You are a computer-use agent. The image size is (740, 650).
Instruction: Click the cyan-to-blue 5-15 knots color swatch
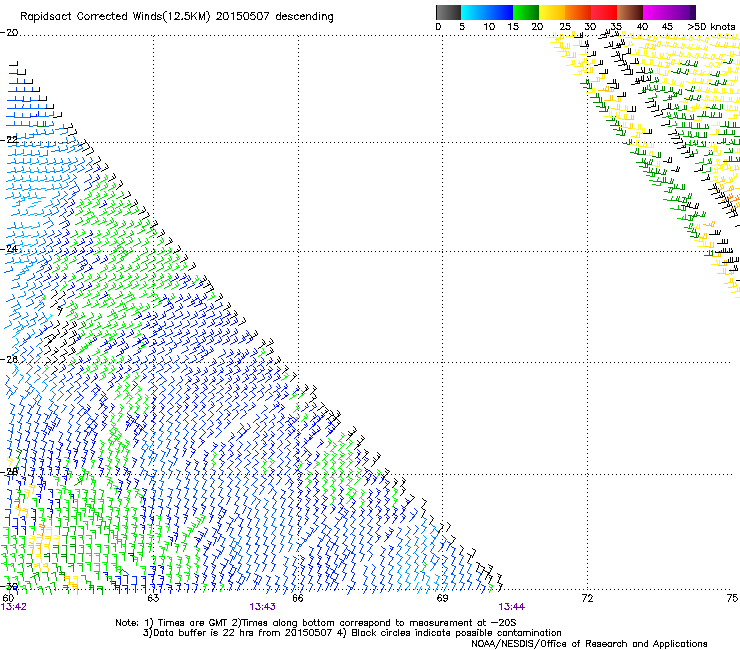tap(487, 12)
